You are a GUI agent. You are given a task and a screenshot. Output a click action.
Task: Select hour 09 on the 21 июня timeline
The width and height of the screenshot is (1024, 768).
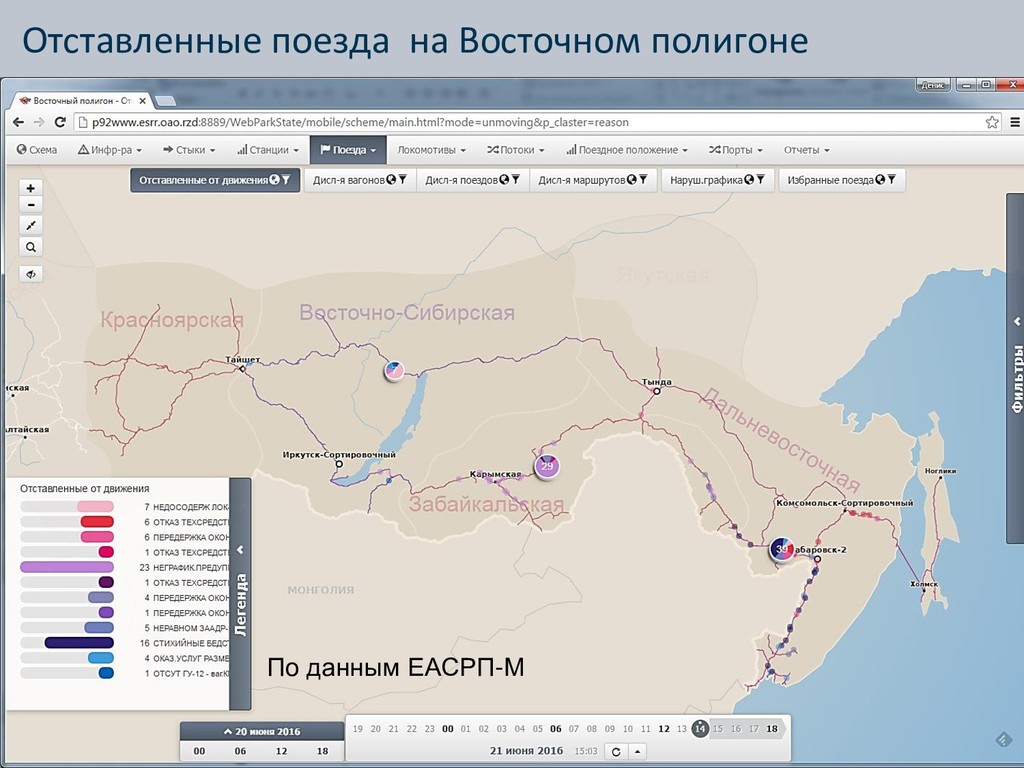click(609, 729)
